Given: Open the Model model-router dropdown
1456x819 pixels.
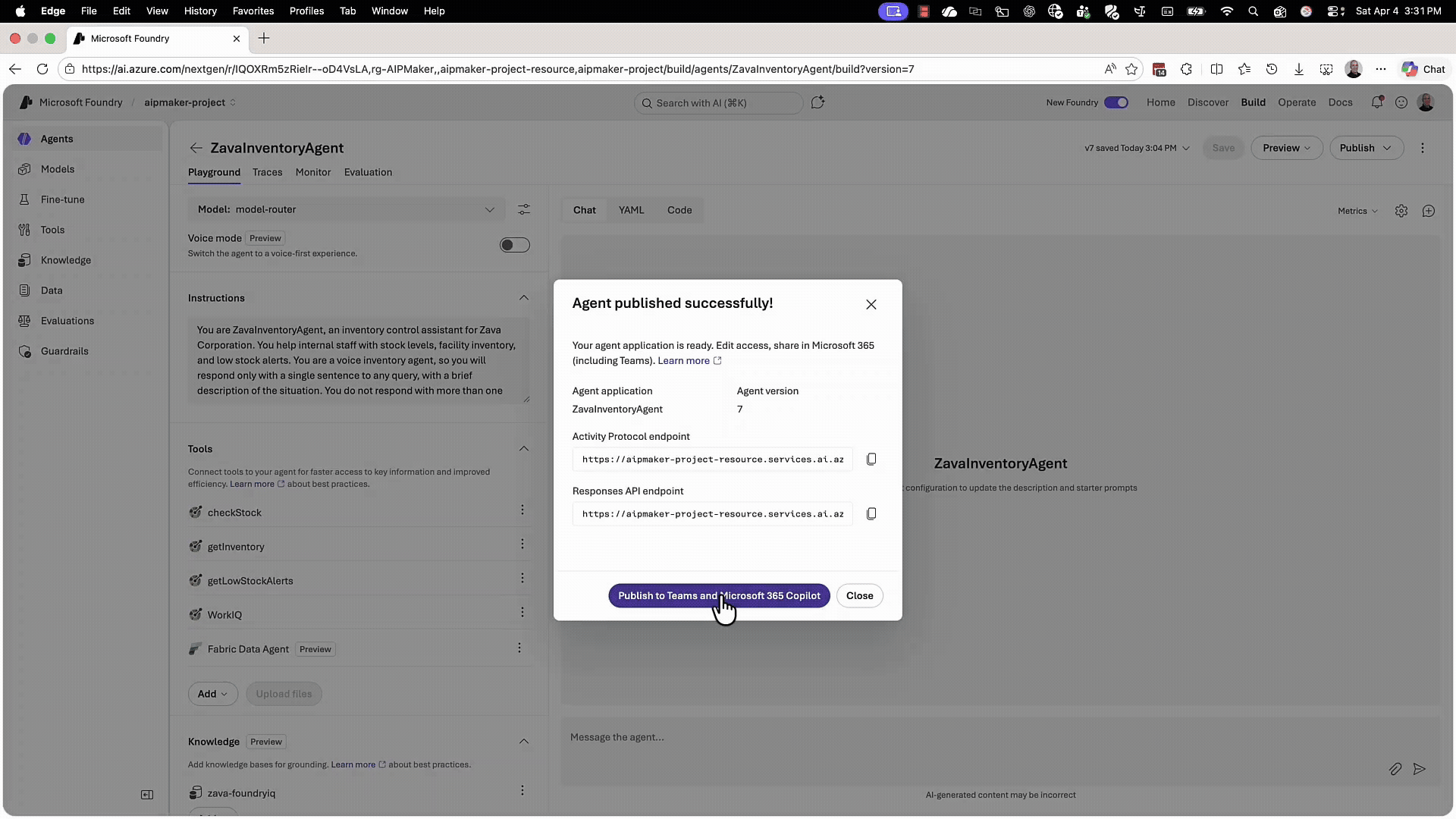Looking at the screenshot, I should point(347,209).
